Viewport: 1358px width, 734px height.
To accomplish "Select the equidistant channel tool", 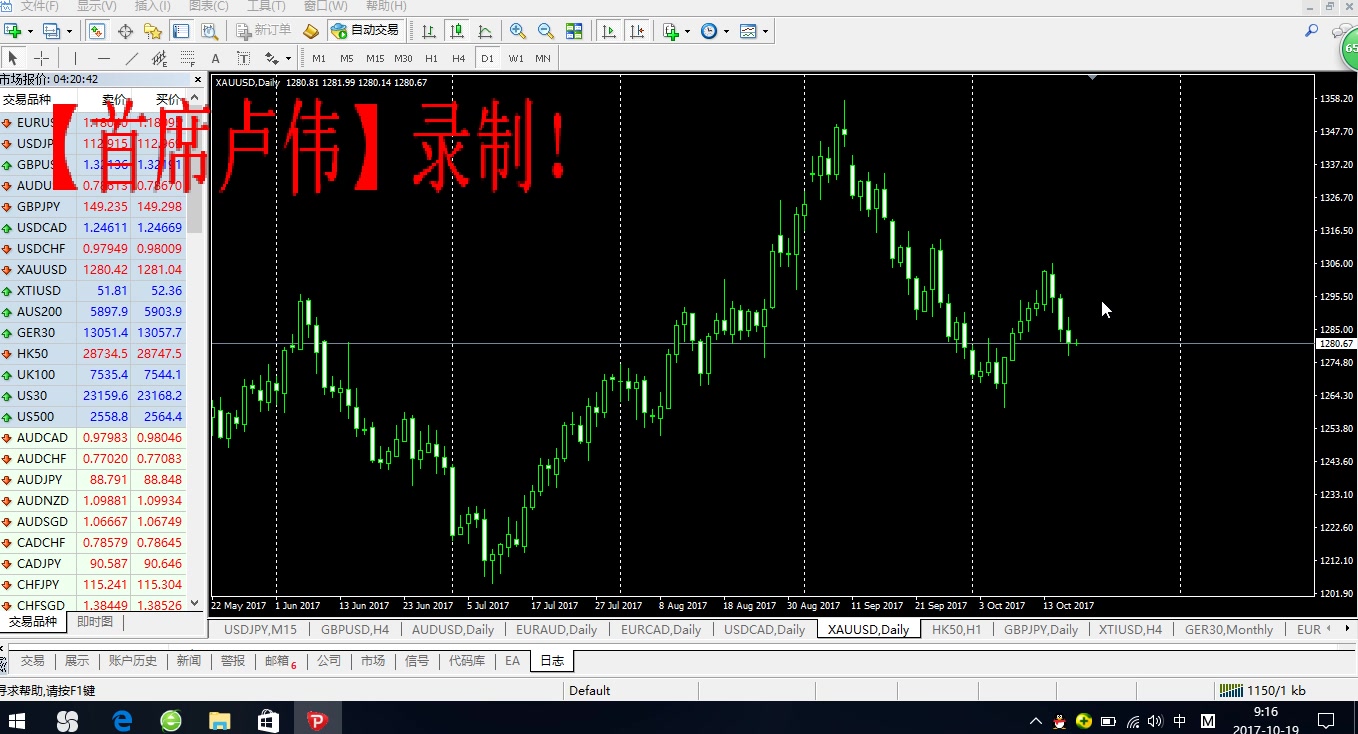I will coord(159,58).
